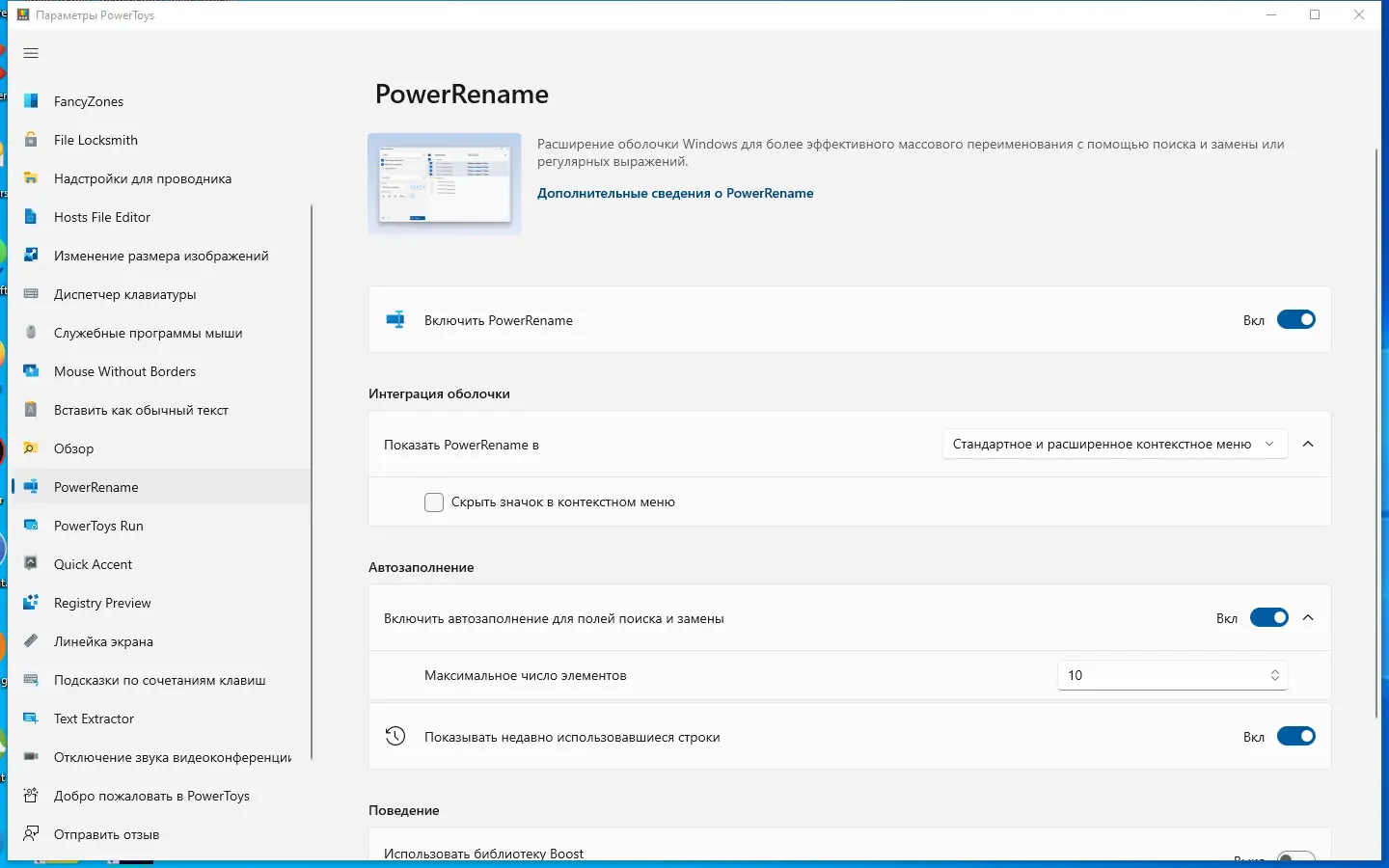Open the hamburger navigation menu
The image size is (1389, 868).
coord(31,53)
